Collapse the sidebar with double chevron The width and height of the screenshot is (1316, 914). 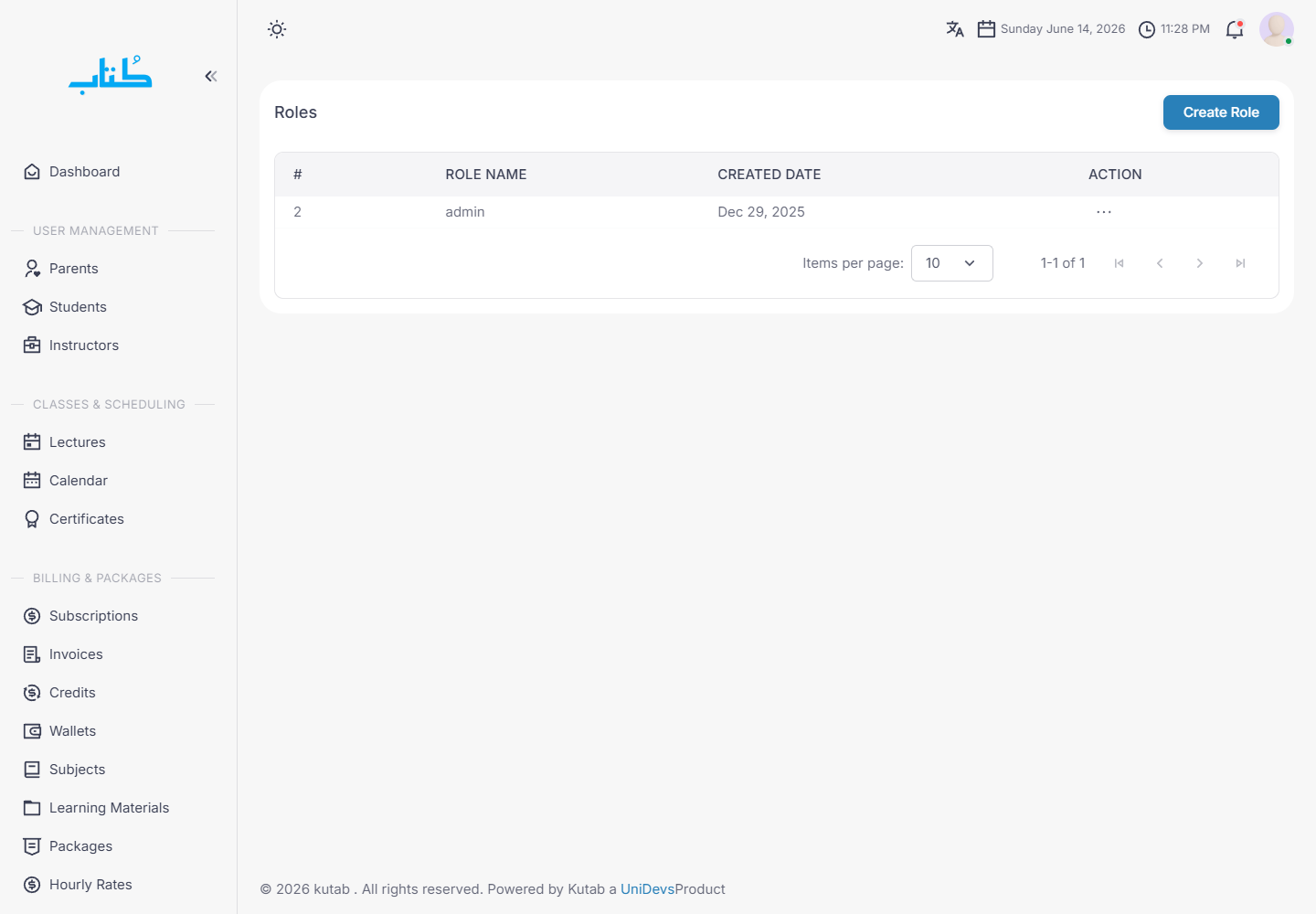coord(211,76)
